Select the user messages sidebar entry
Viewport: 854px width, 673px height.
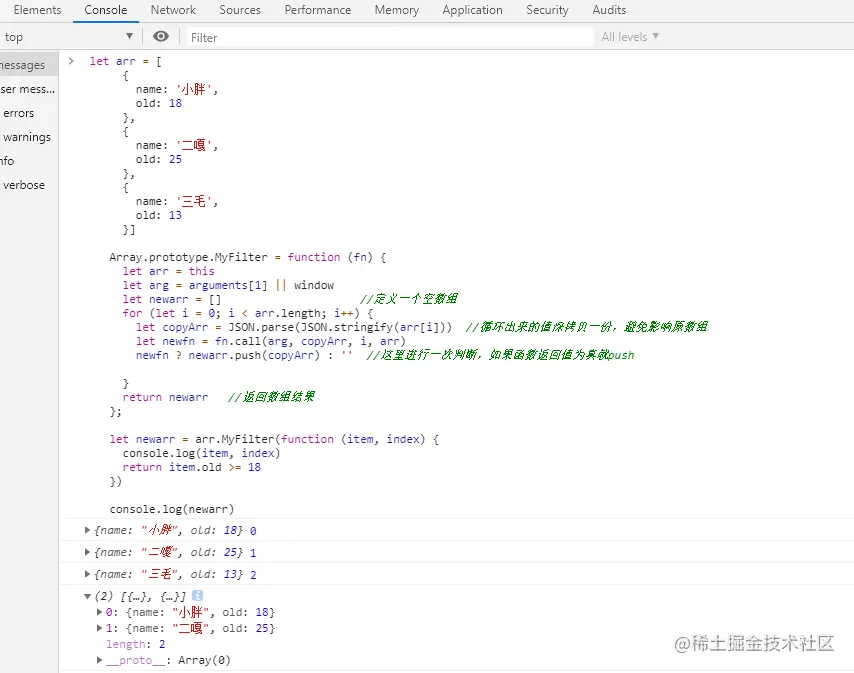[x=27, y=89]
